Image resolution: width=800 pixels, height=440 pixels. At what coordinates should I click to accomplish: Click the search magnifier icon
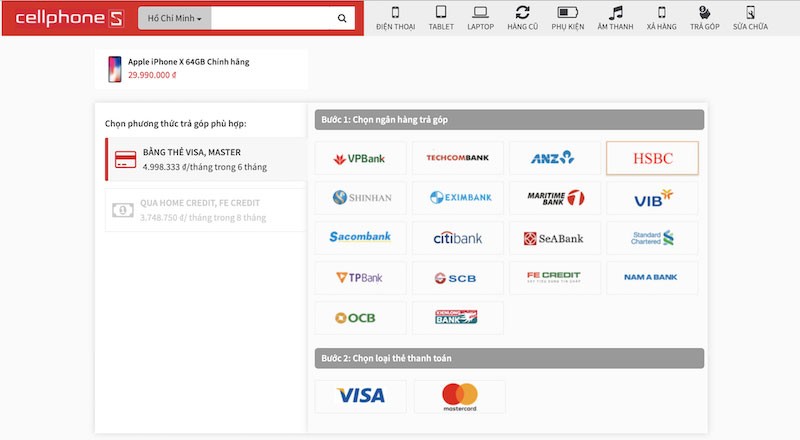tap(342, 18)
